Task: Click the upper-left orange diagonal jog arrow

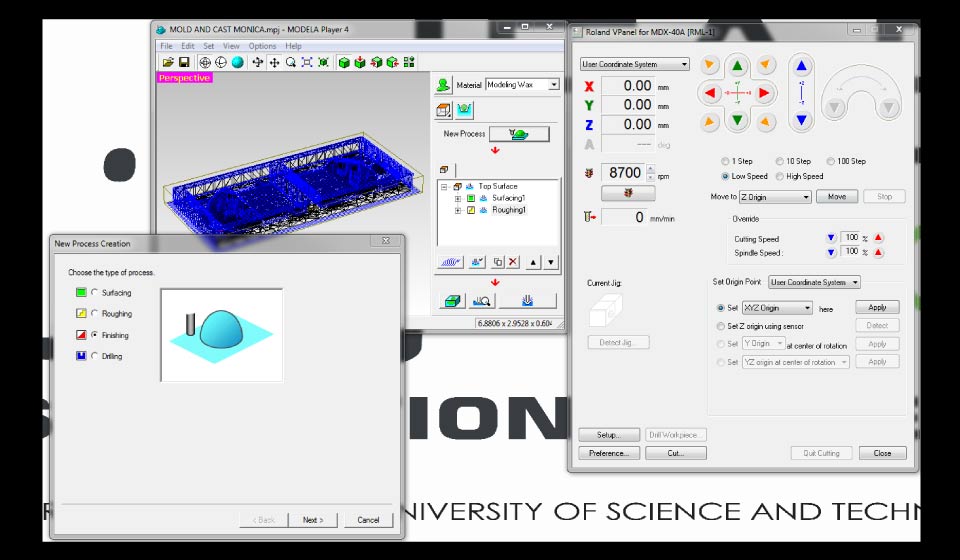Action: tap(710, 64)
